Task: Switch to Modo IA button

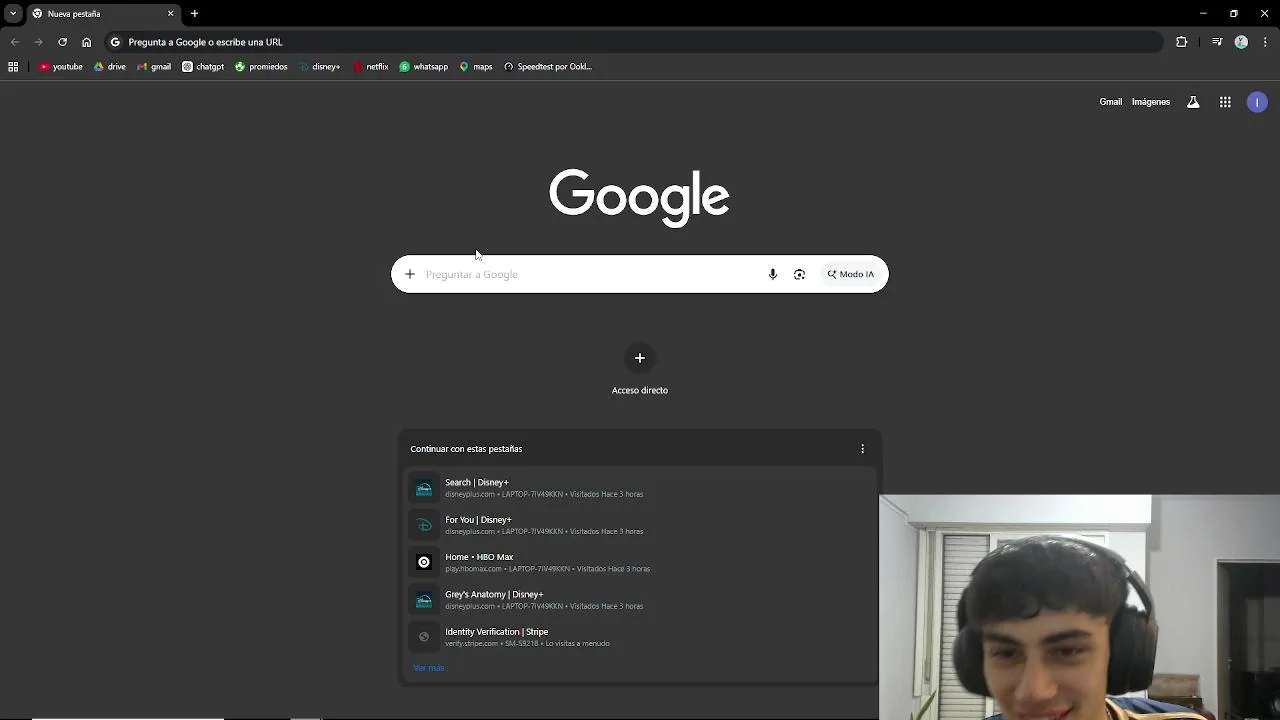Action: [851, 274]
